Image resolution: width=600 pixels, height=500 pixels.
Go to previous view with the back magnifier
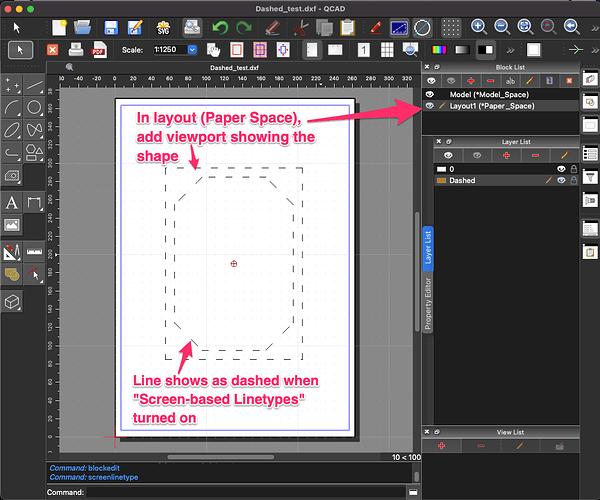click(572, 27)
